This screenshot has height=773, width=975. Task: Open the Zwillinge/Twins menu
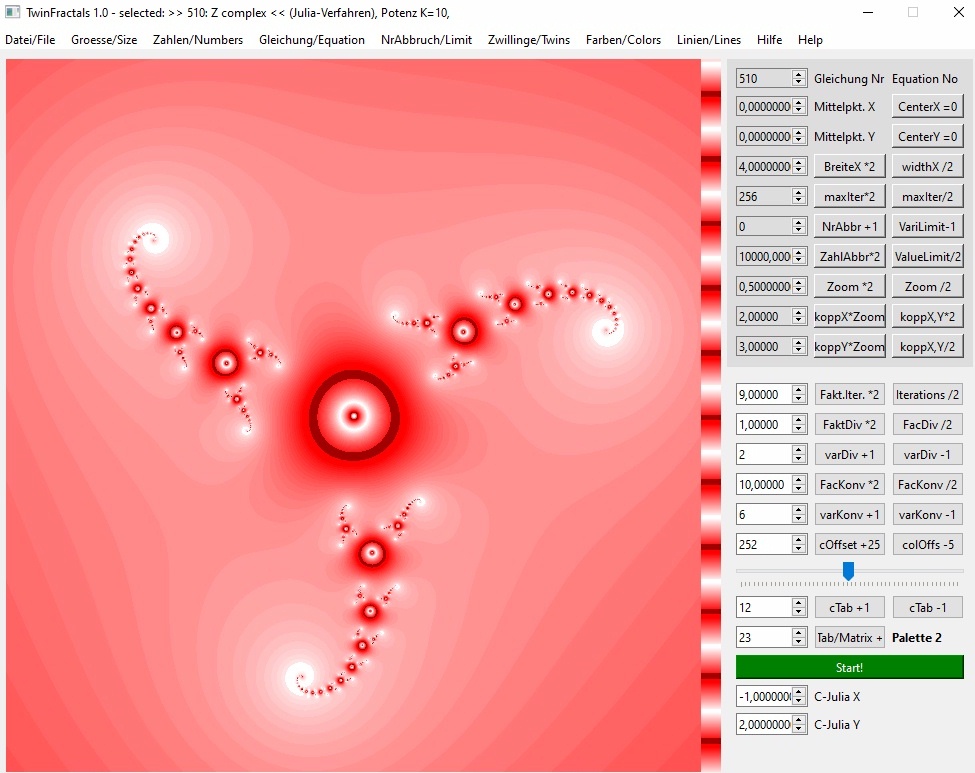tap(529, 40)
